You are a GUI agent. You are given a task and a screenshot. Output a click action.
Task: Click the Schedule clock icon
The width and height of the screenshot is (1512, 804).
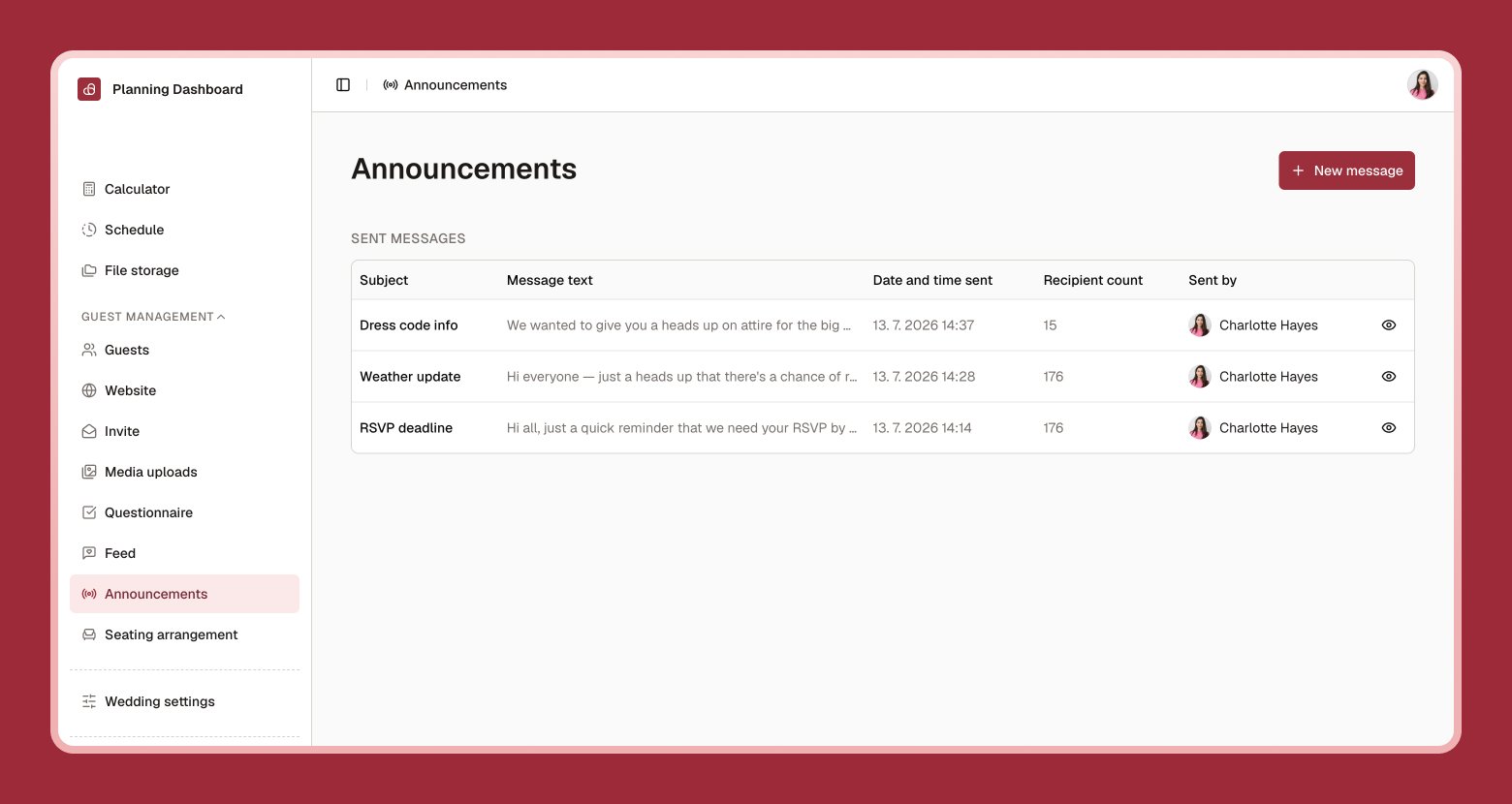click(x=89, y=230)
